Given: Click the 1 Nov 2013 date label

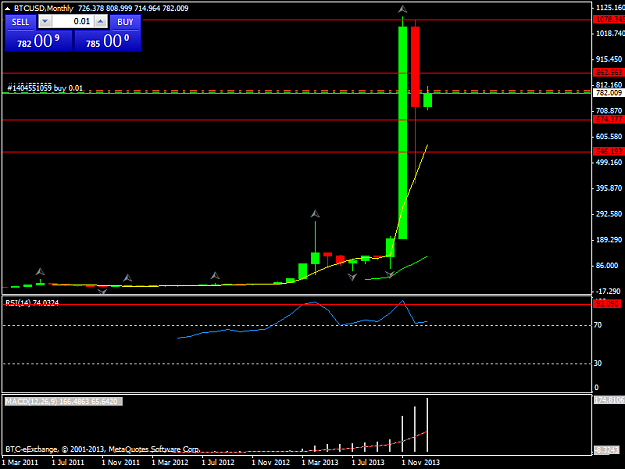Looking at the screenshot, I should [421, 462].
